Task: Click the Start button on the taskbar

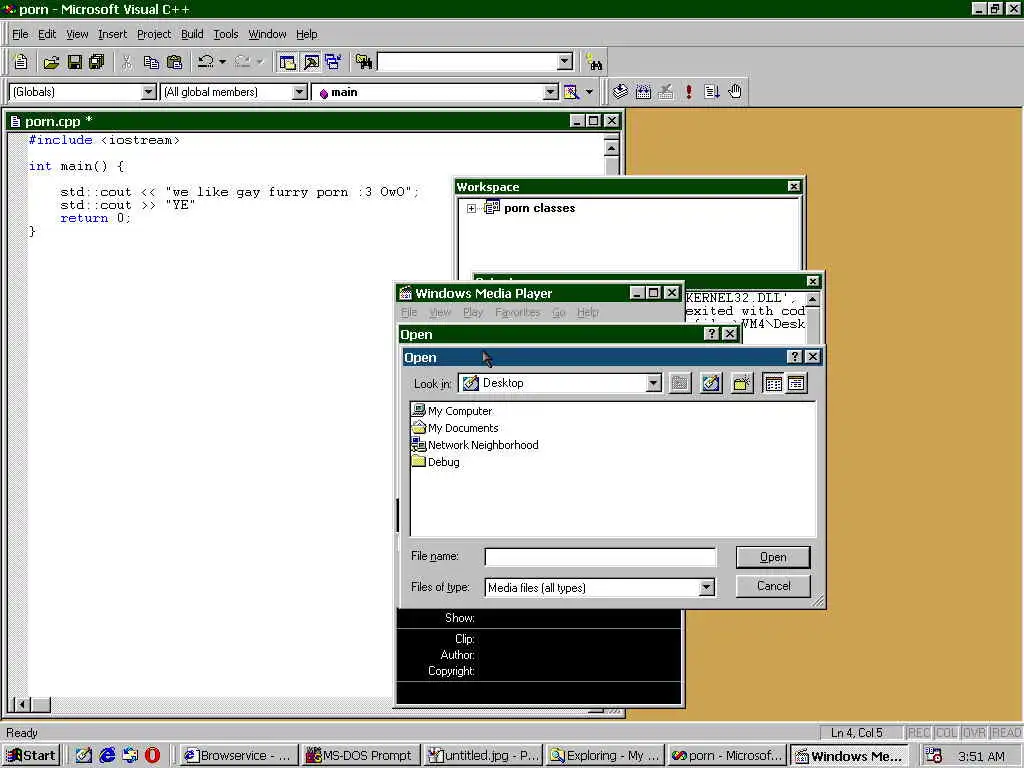Action: [31, 756]
